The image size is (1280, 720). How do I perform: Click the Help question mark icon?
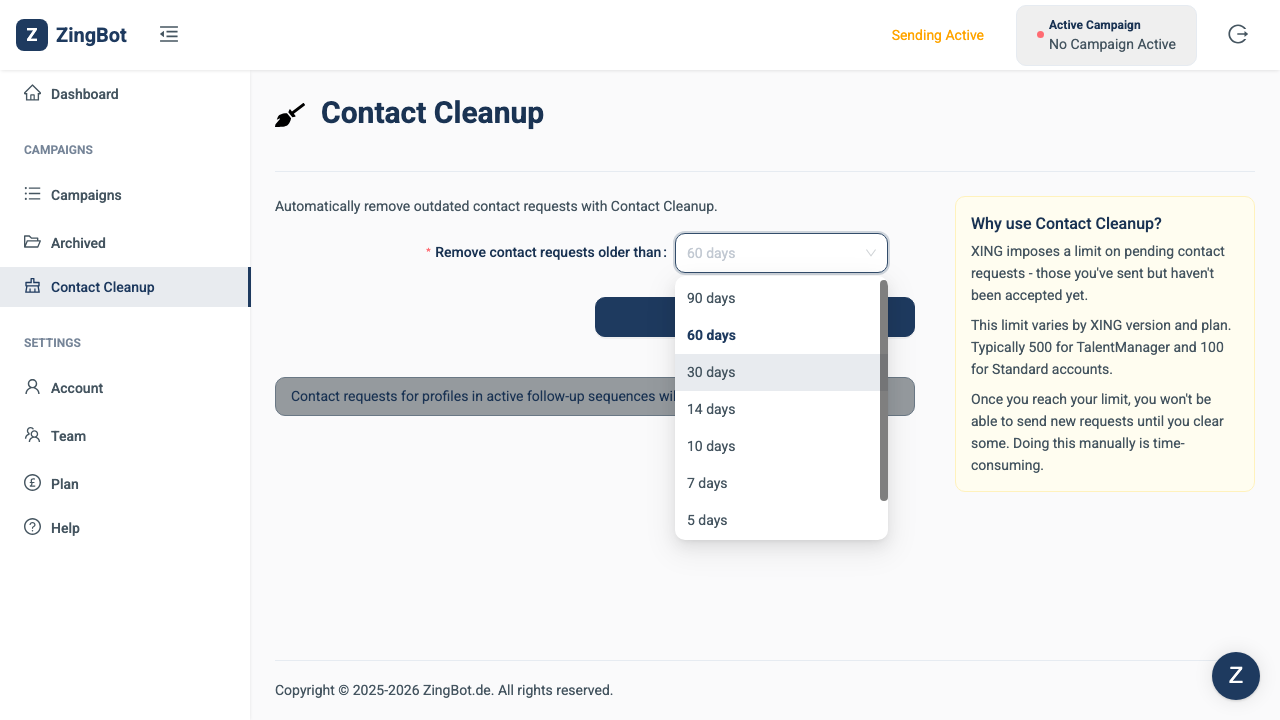click(32, 527)
